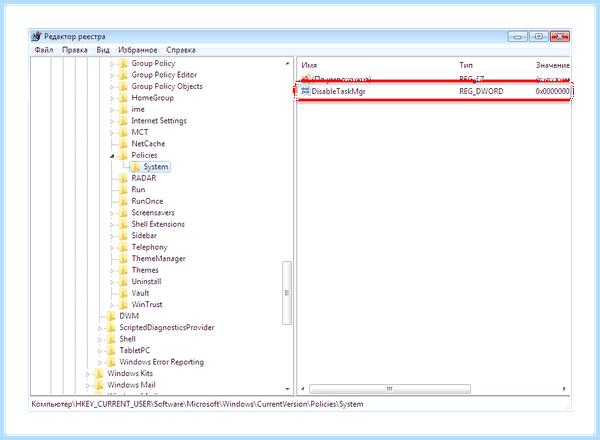Image resolution: width=600 pixels, height=440 pixels.
Task: Click the Значение column header
Action: click(x=552, y=65)
